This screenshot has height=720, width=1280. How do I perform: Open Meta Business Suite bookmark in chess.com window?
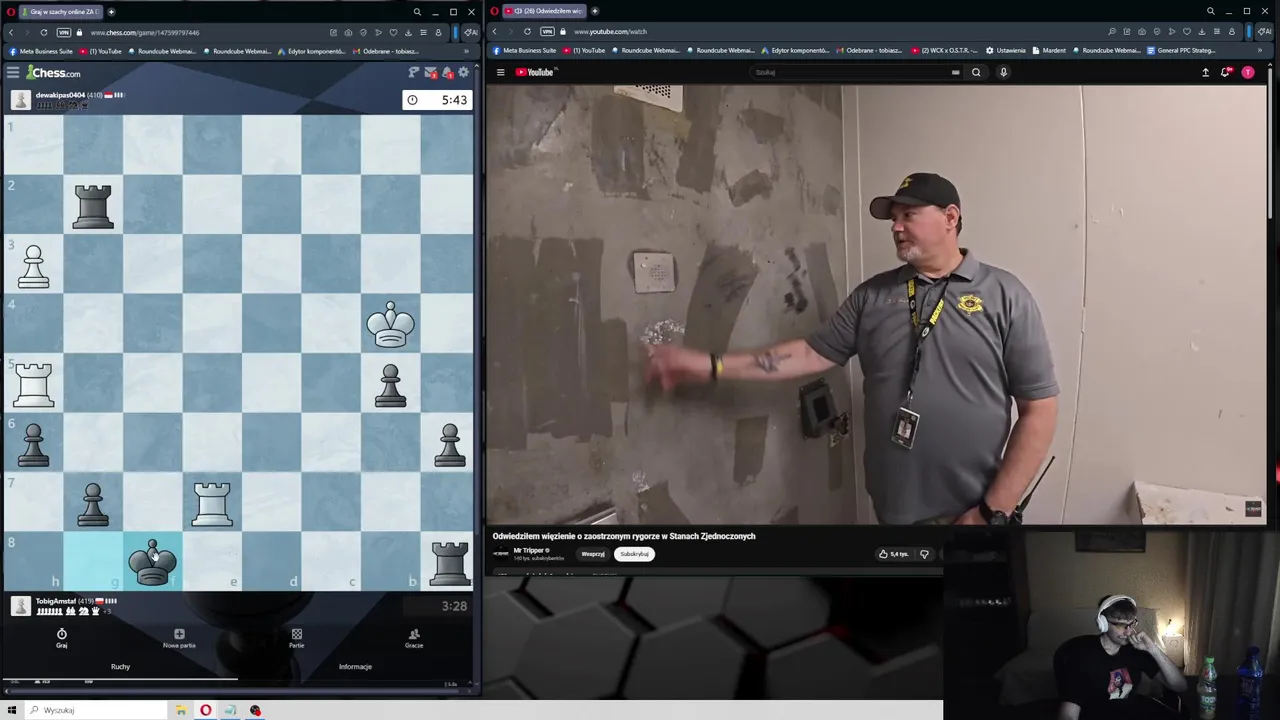40,51
